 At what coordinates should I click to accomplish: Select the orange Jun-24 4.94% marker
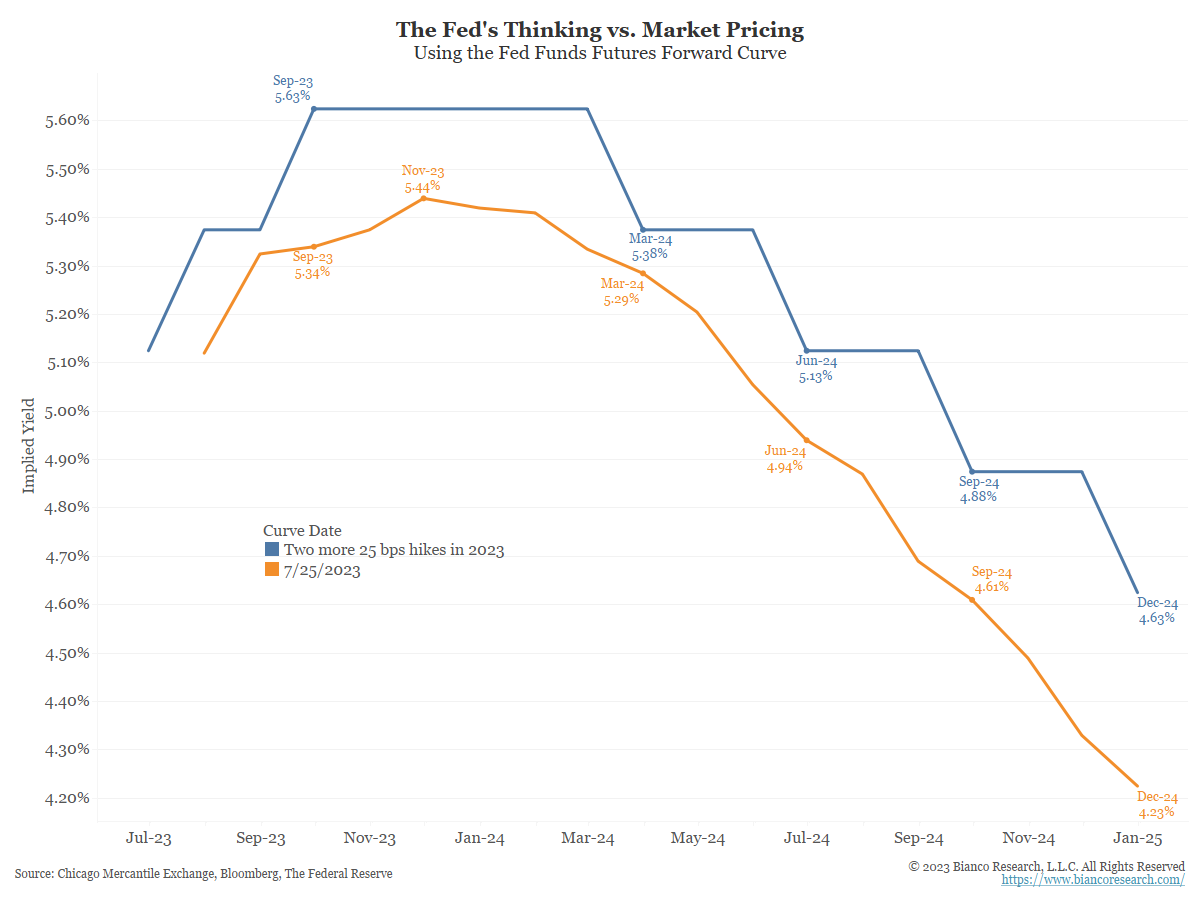click(x=807, y=440)
